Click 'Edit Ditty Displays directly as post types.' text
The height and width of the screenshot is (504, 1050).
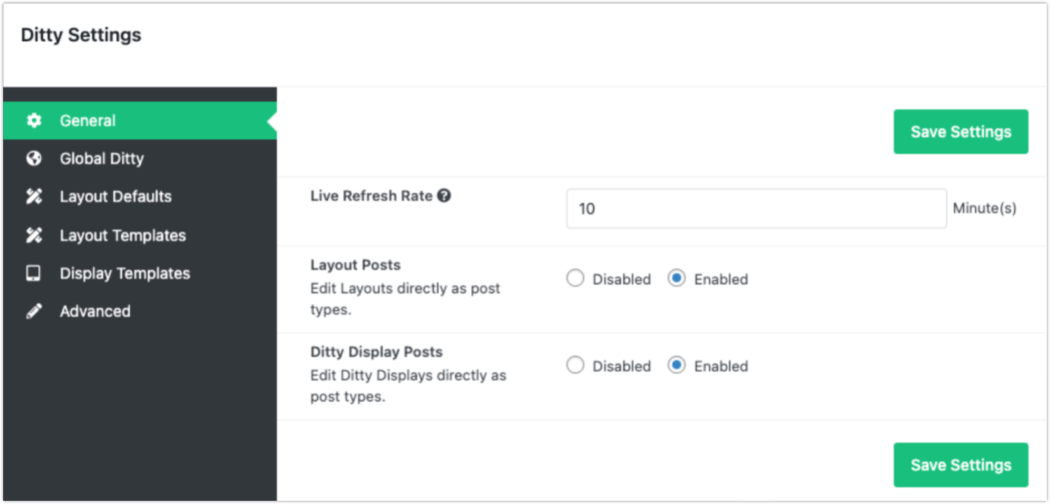408,386
